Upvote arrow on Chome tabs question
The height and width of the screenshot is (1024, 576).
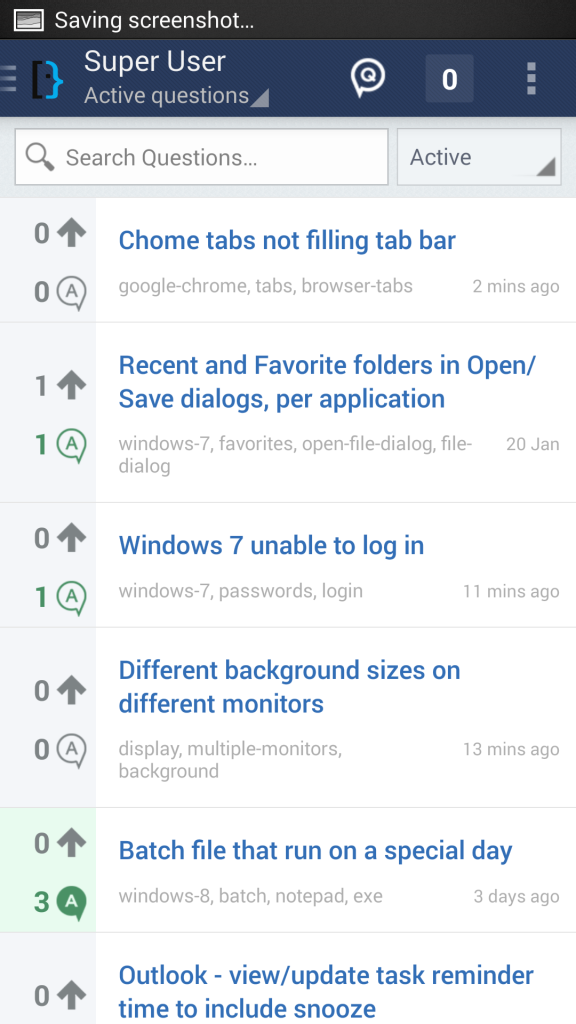pyautogui.click(x=71, y=233)
